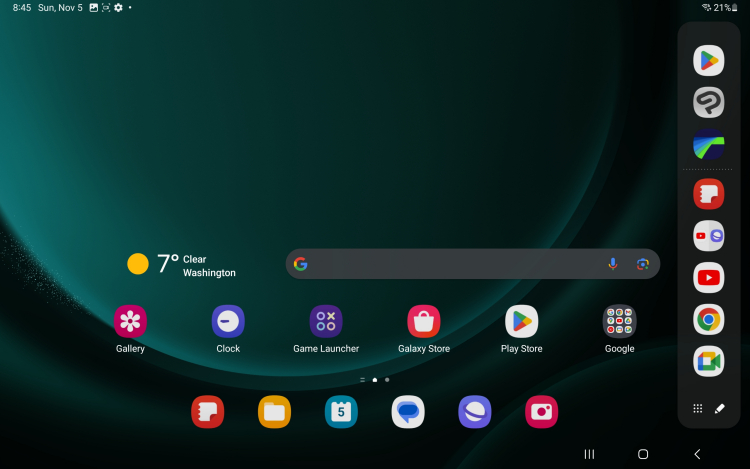This screenshot has height=469, width=750.
Task: Open My Files in the dock
Action: point(275,412)
